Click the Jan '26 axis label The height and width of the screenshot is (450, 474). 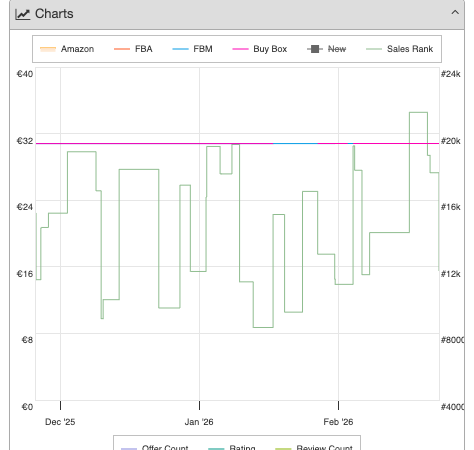(199, 422)
